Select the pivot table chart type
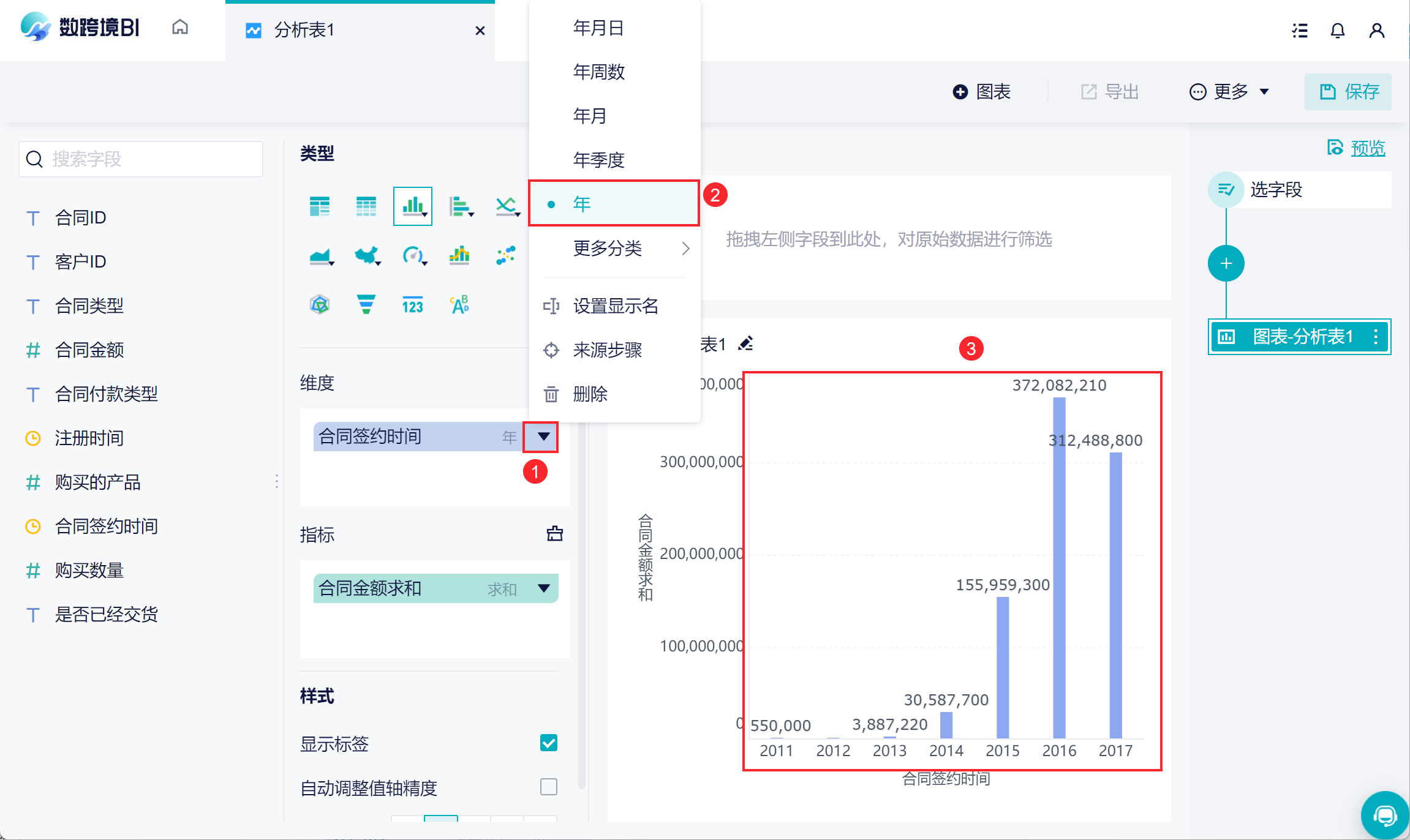This screenshot has height=840, width=1410. click(320, 206)
